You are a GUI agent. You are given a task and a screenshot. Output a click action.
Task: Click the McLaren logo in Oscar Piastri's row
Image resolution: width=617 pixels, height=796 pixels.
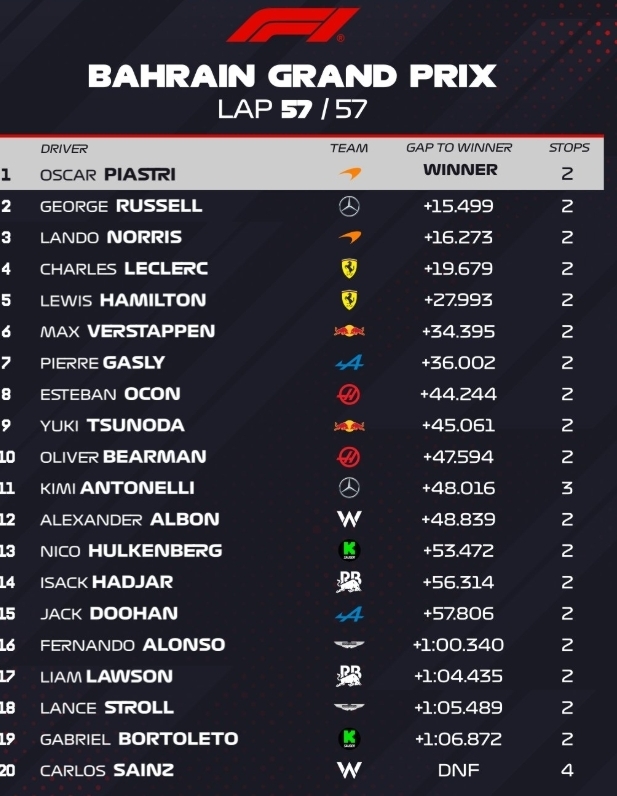tap(349, 174)
